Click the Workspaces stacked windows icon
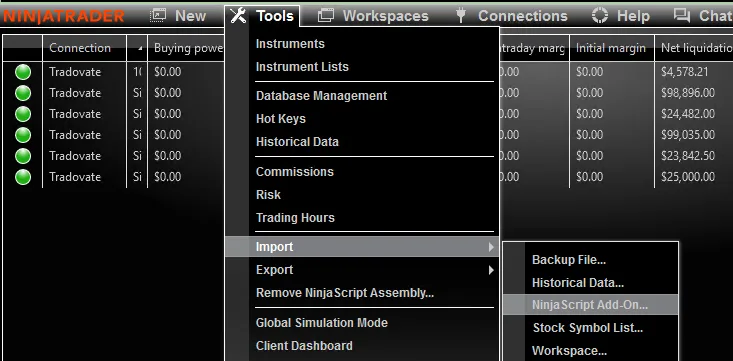The image size is (733, 361). 326,16
